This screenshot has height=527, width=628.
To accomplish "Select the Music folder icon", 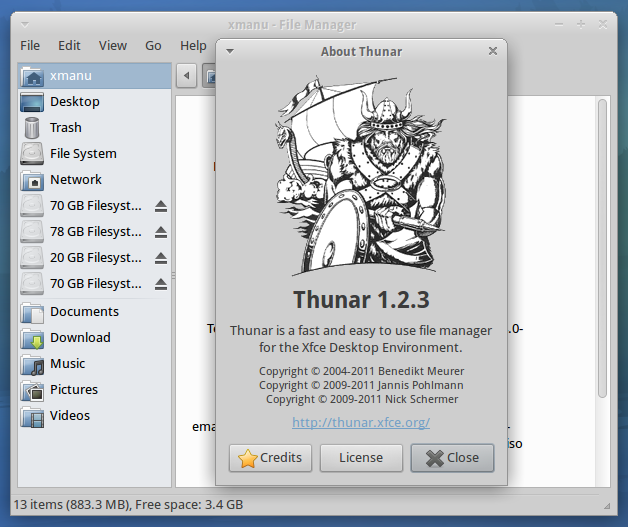I will pos(32,364).
